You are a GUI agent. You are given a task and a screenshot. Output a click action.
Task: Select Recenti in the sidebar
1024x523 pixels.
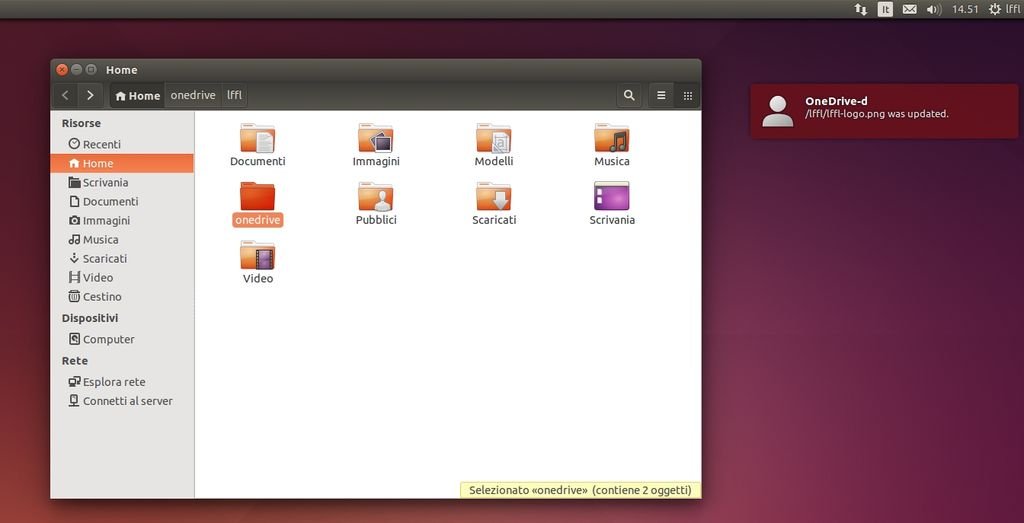tap(101, 144)
